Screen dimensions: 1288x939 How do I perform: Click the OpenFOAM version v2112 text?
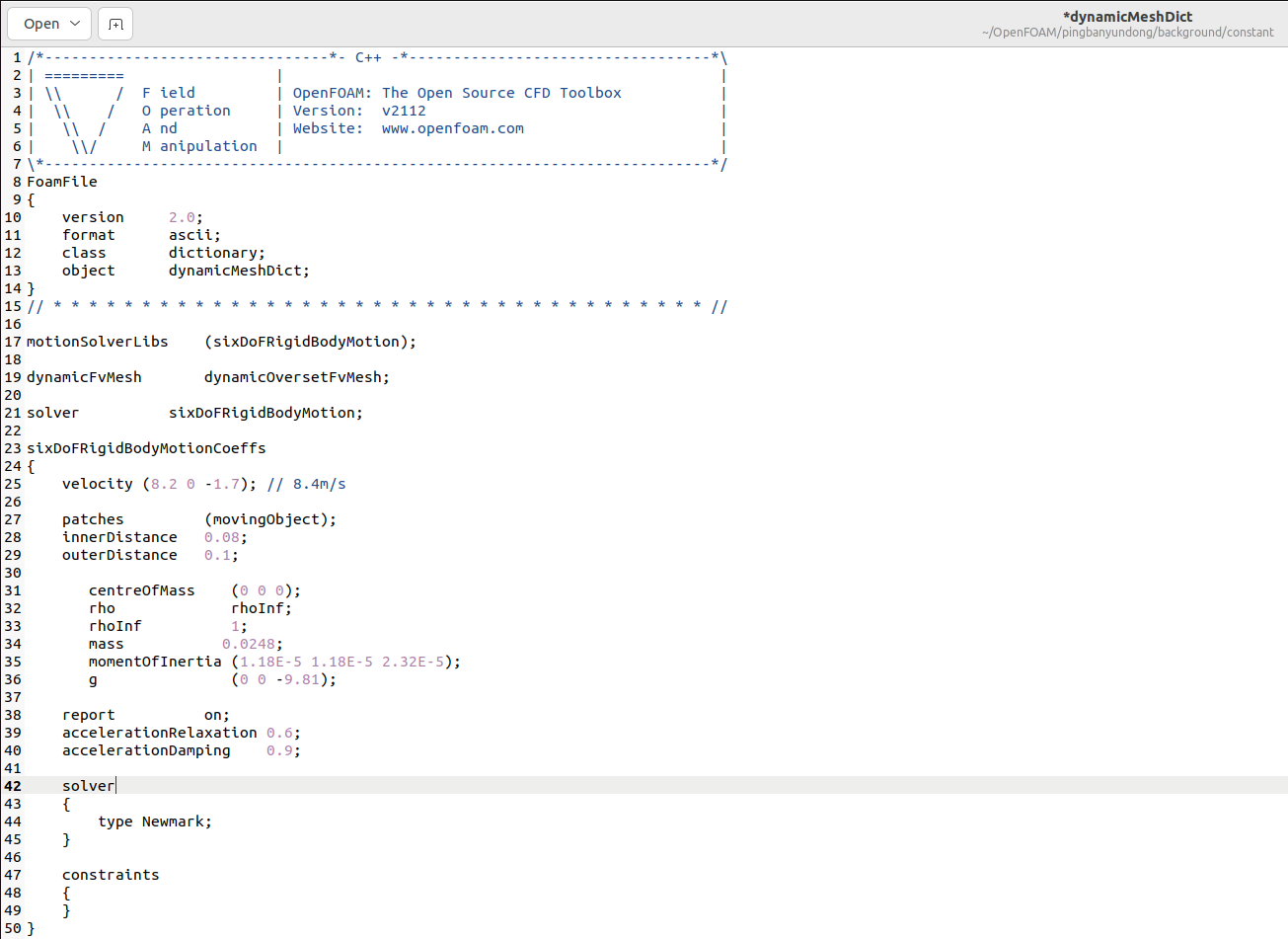click(x=404, y=111)
